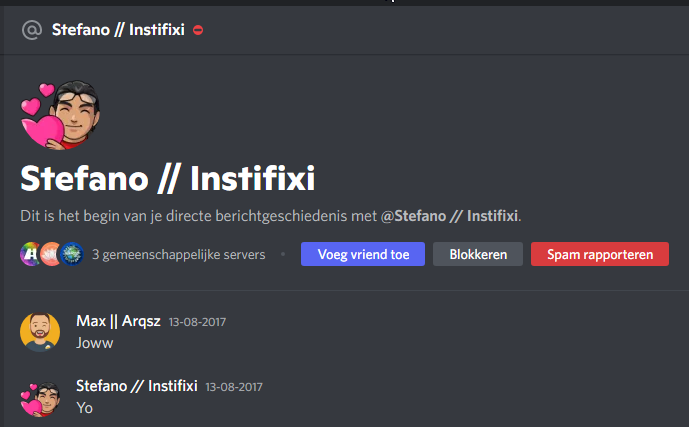Click the '3 gemeenschappelijke servers' text

[178, 255]
